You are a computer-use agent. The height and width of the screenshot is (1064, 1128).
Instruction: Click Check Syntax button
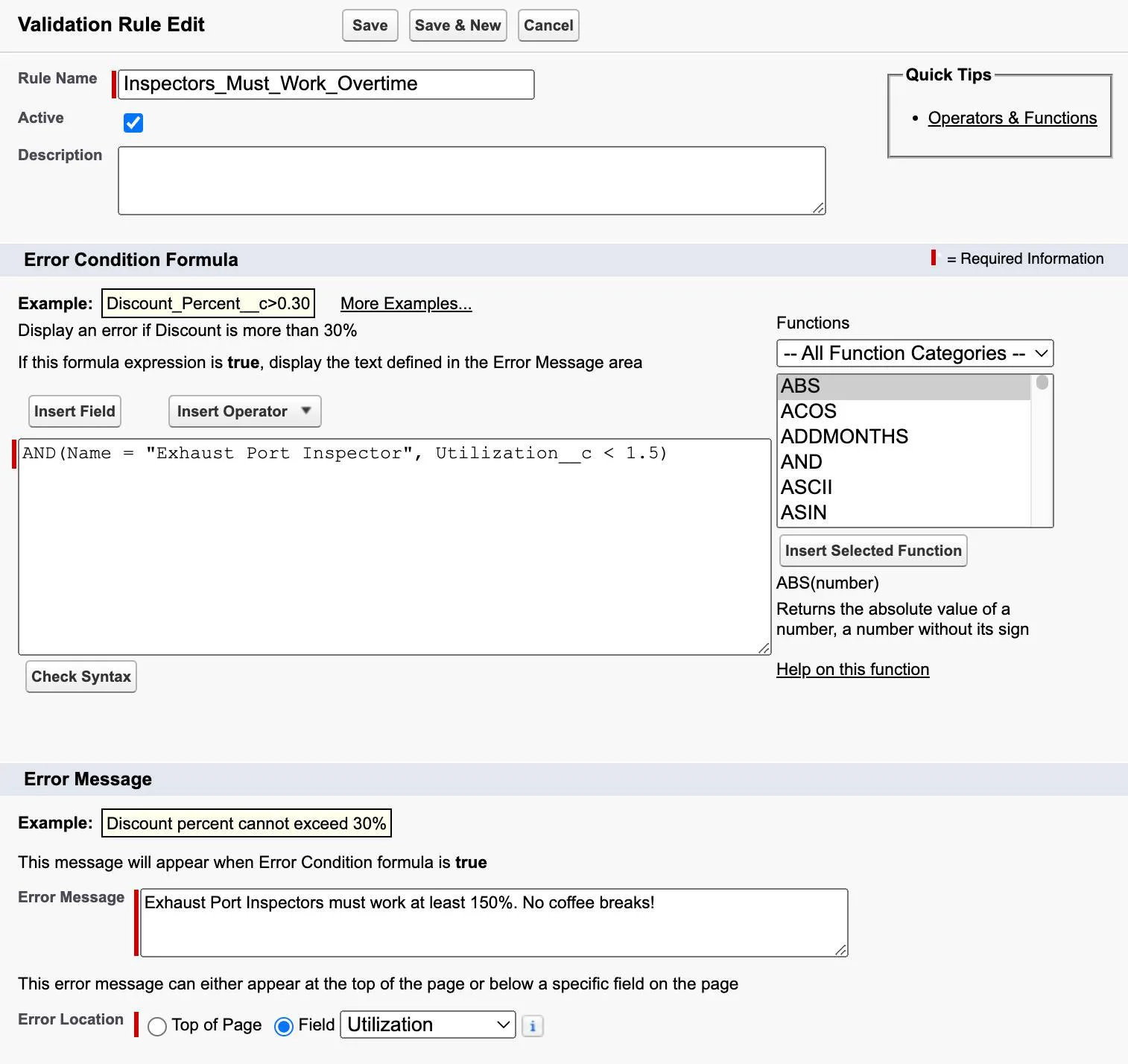click(81, 677)
